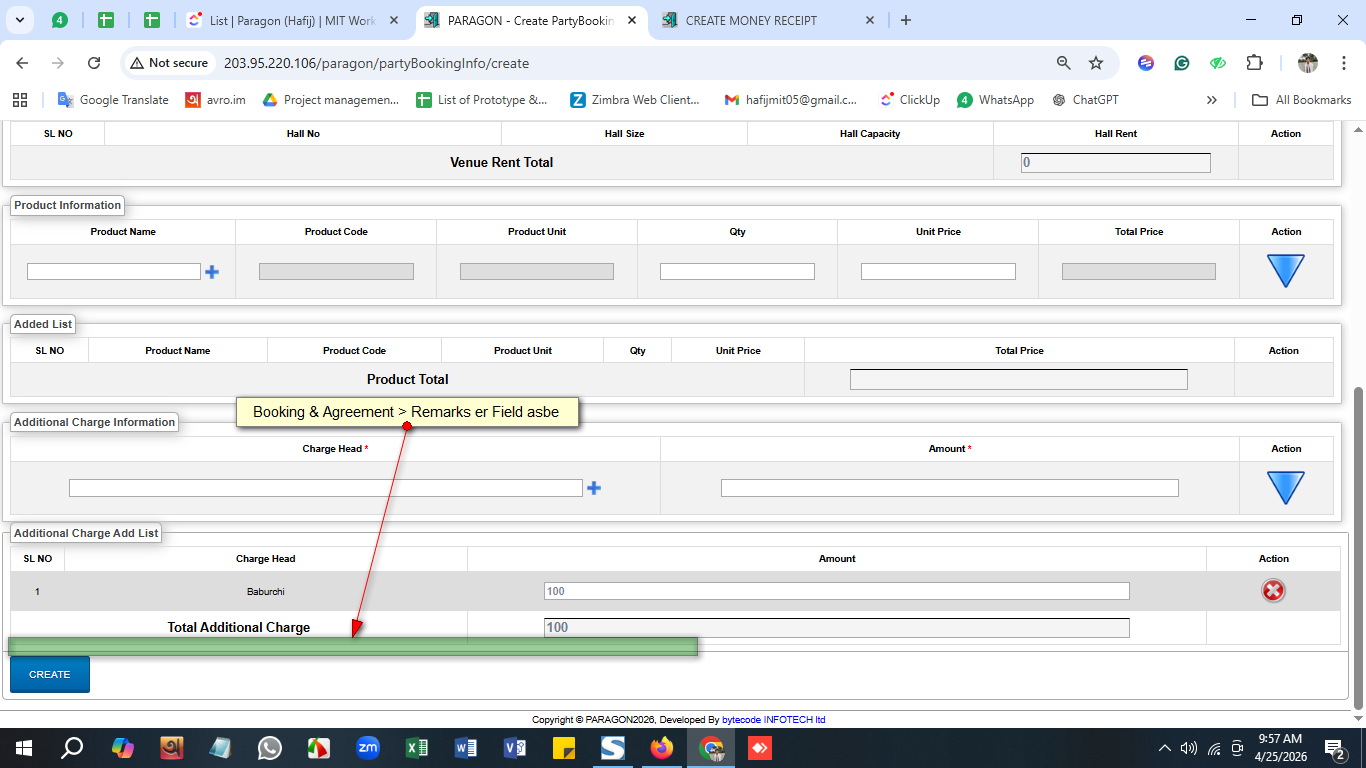Expand the hidden bookmarks chevron
1366x768 pixels.
click(1212, 100)
